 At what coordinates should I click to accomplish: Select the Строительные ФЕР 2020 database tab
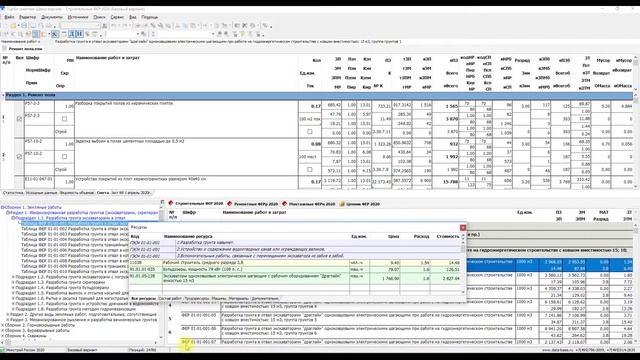[x=196, y=203]
